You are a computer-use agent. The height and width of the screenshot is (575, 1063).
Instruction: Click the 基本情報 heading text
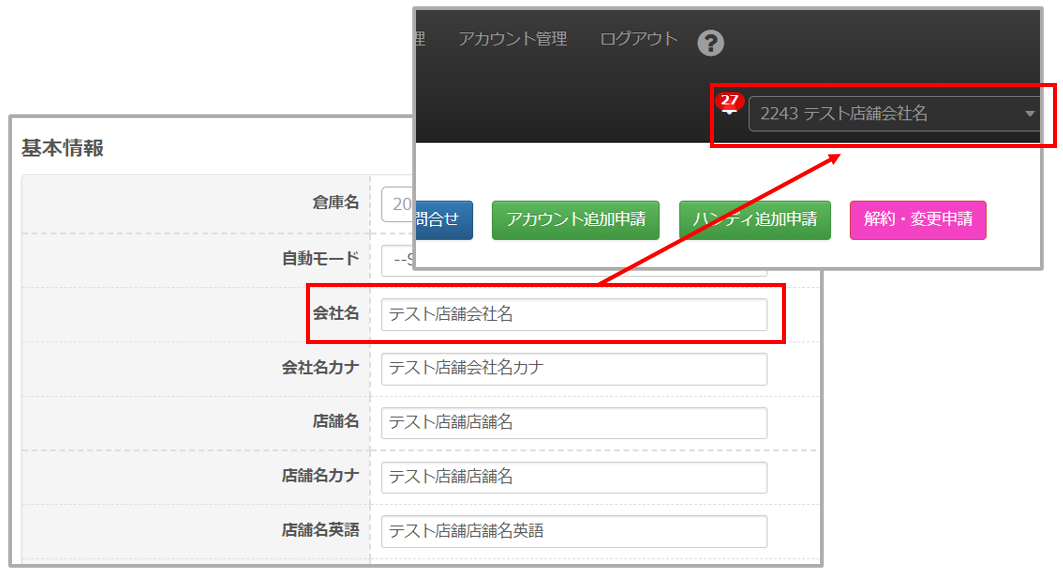(x=62, y=148)
